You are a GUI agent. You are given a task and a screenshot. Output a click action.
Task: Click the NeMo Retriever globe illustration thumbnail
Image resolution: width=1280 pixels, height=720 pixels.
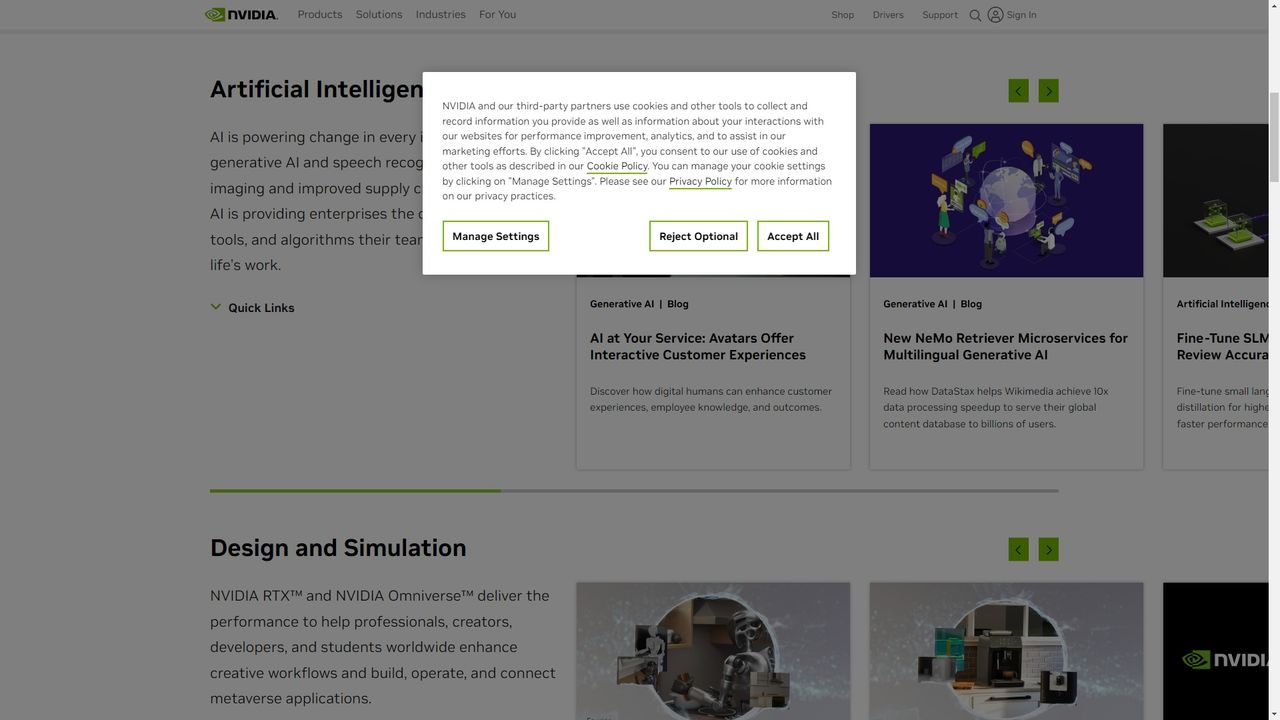(1006, 200)
